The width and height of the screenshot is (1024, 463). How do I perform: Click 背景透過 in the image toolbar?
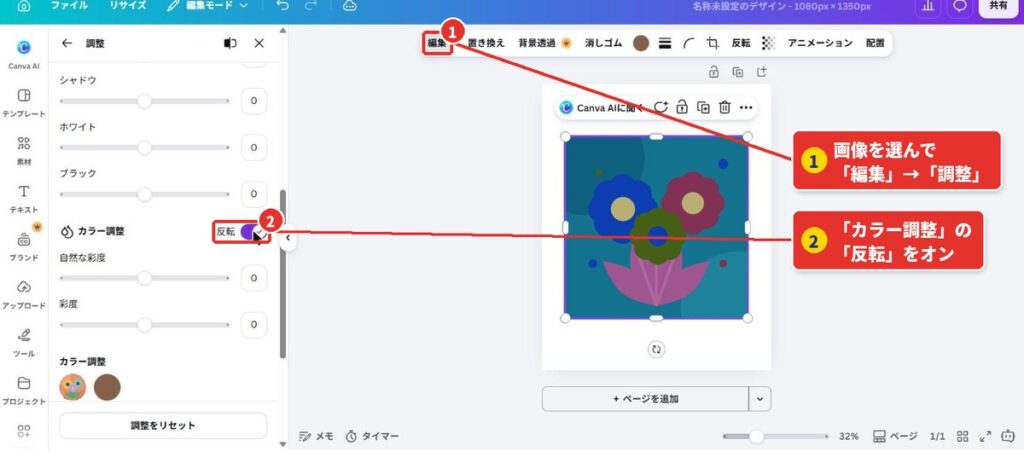coord(545,43)
